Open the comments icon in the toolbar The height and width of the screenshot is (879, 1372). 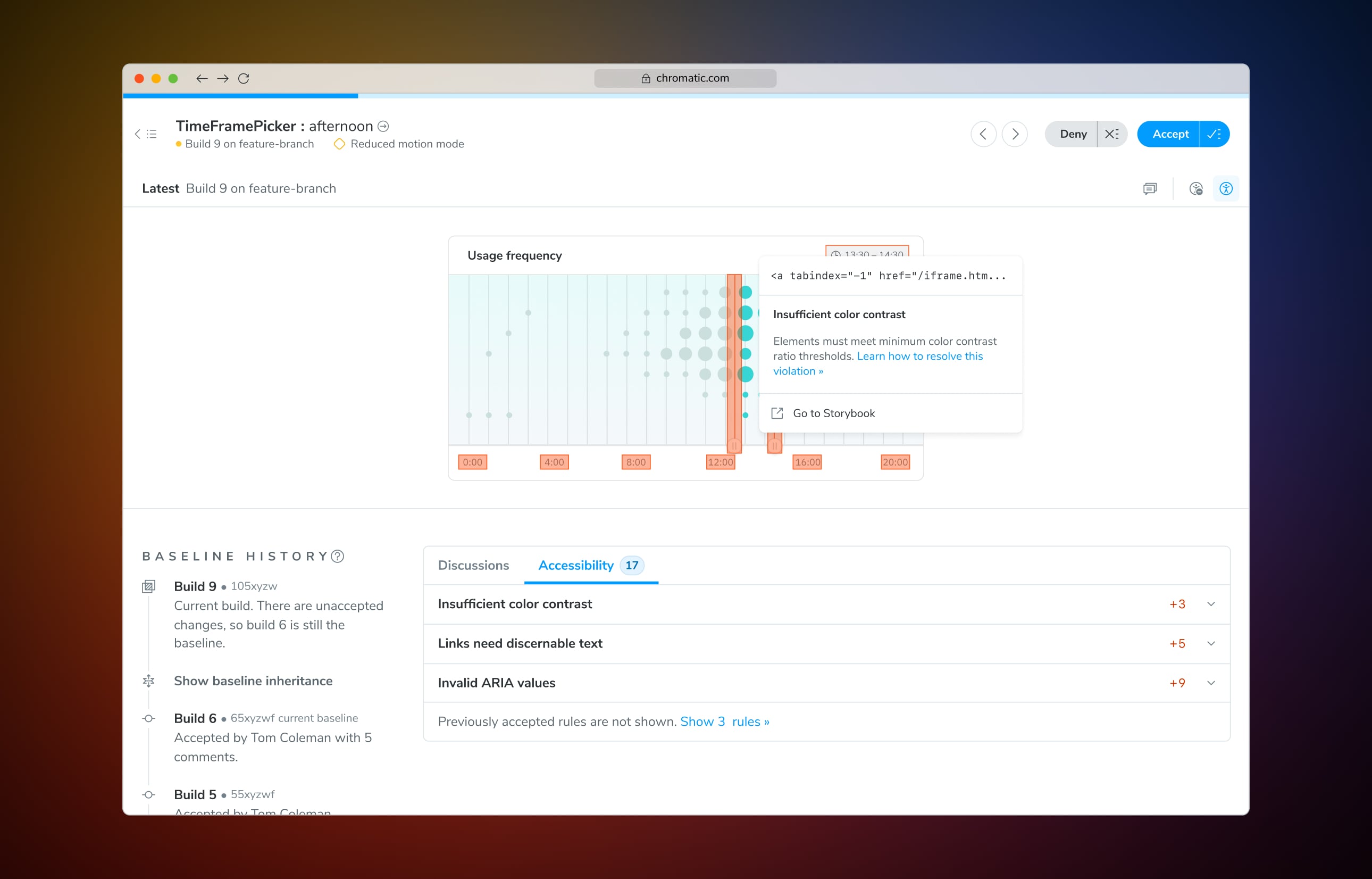tap(1150, 188)
